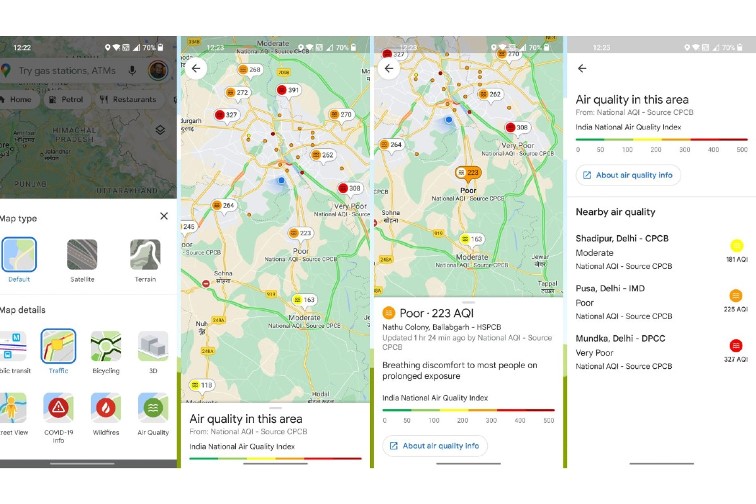Go back from the third screen map
756x504 pixels.
pos(389,68)
